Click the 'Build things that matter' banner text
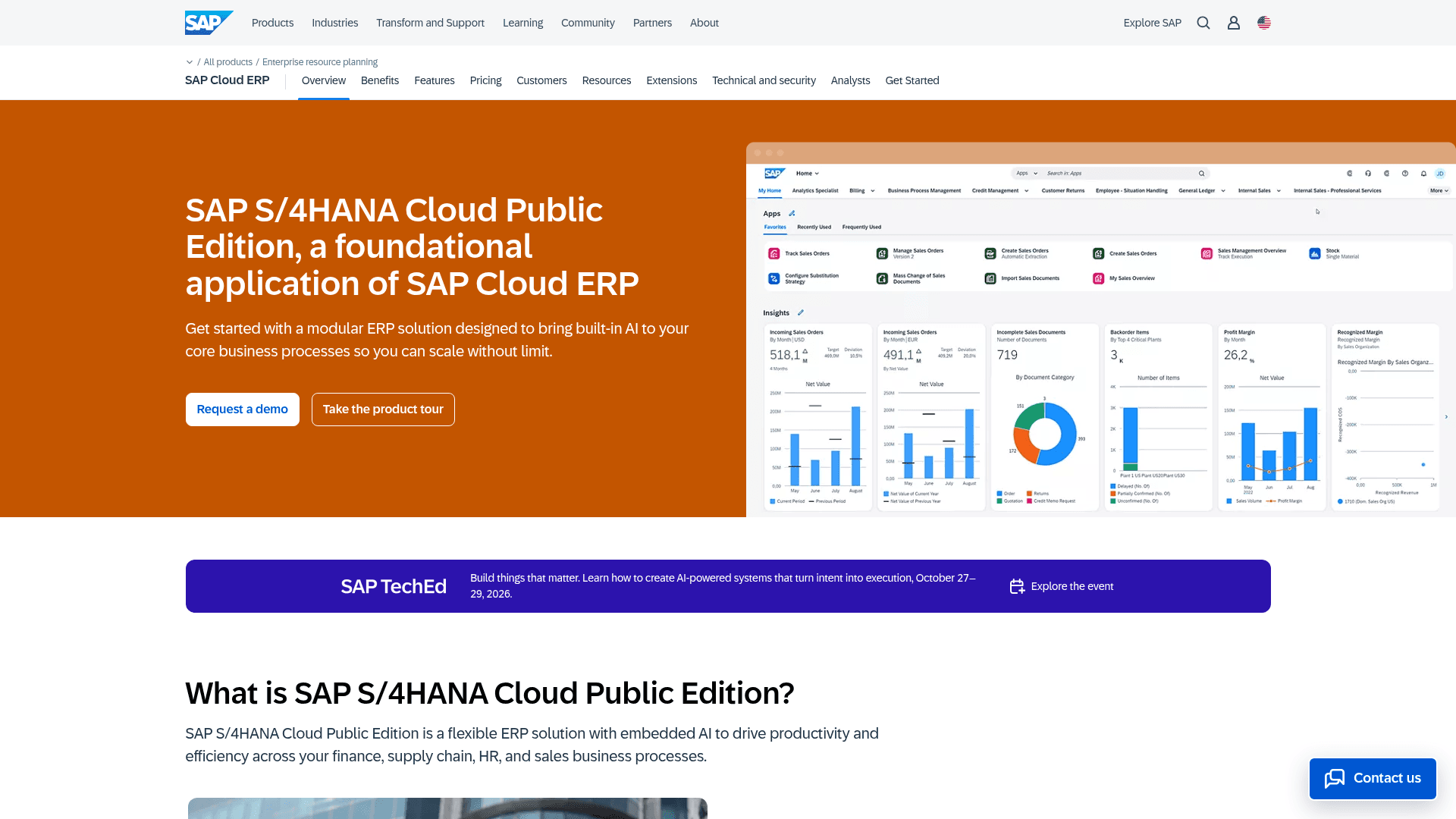The image size is (1456, 819). pos(723,585)
